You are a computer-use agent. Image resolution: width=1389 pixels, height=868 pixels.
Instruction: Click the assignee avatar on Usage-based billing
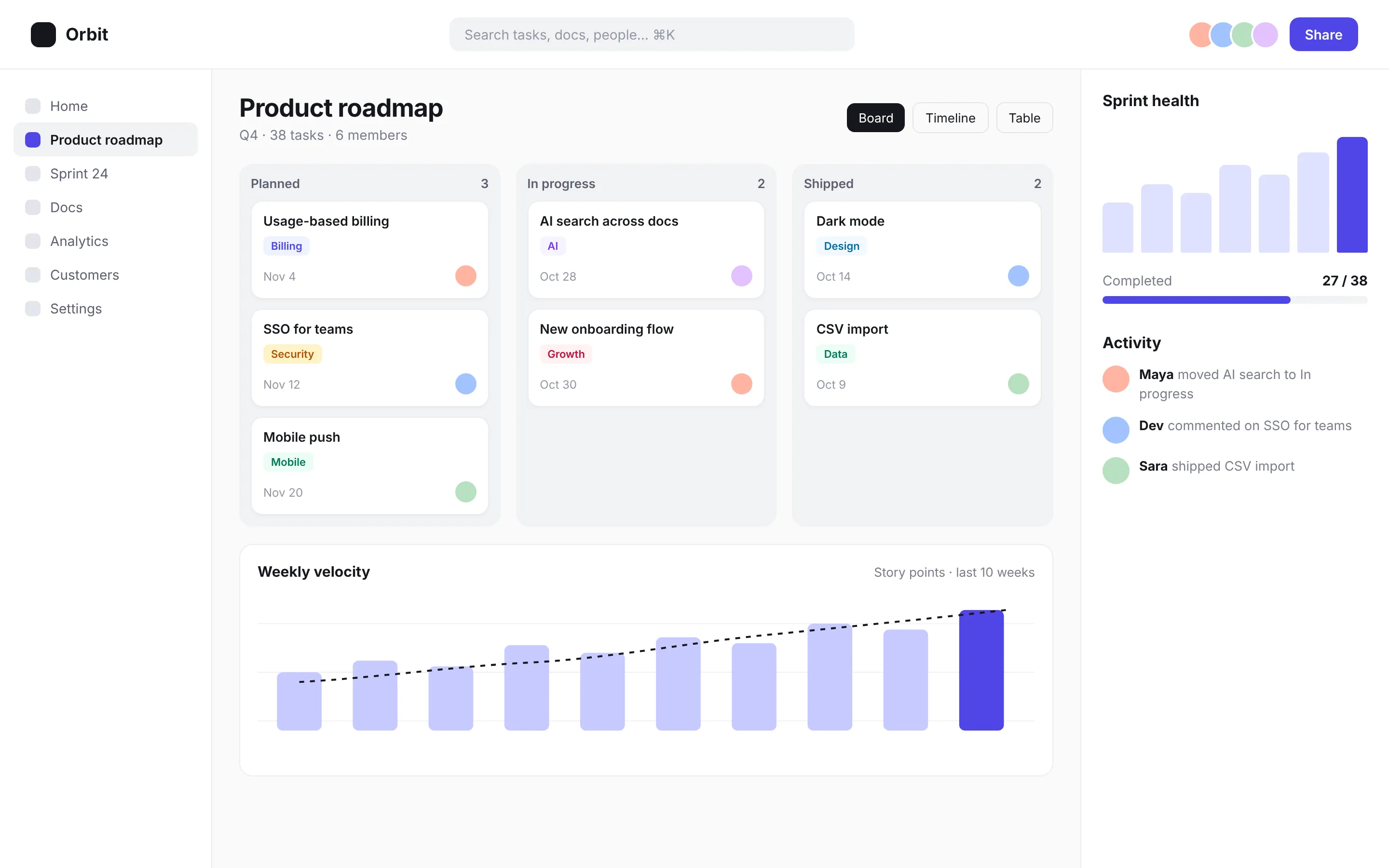[x=465, y=276]
